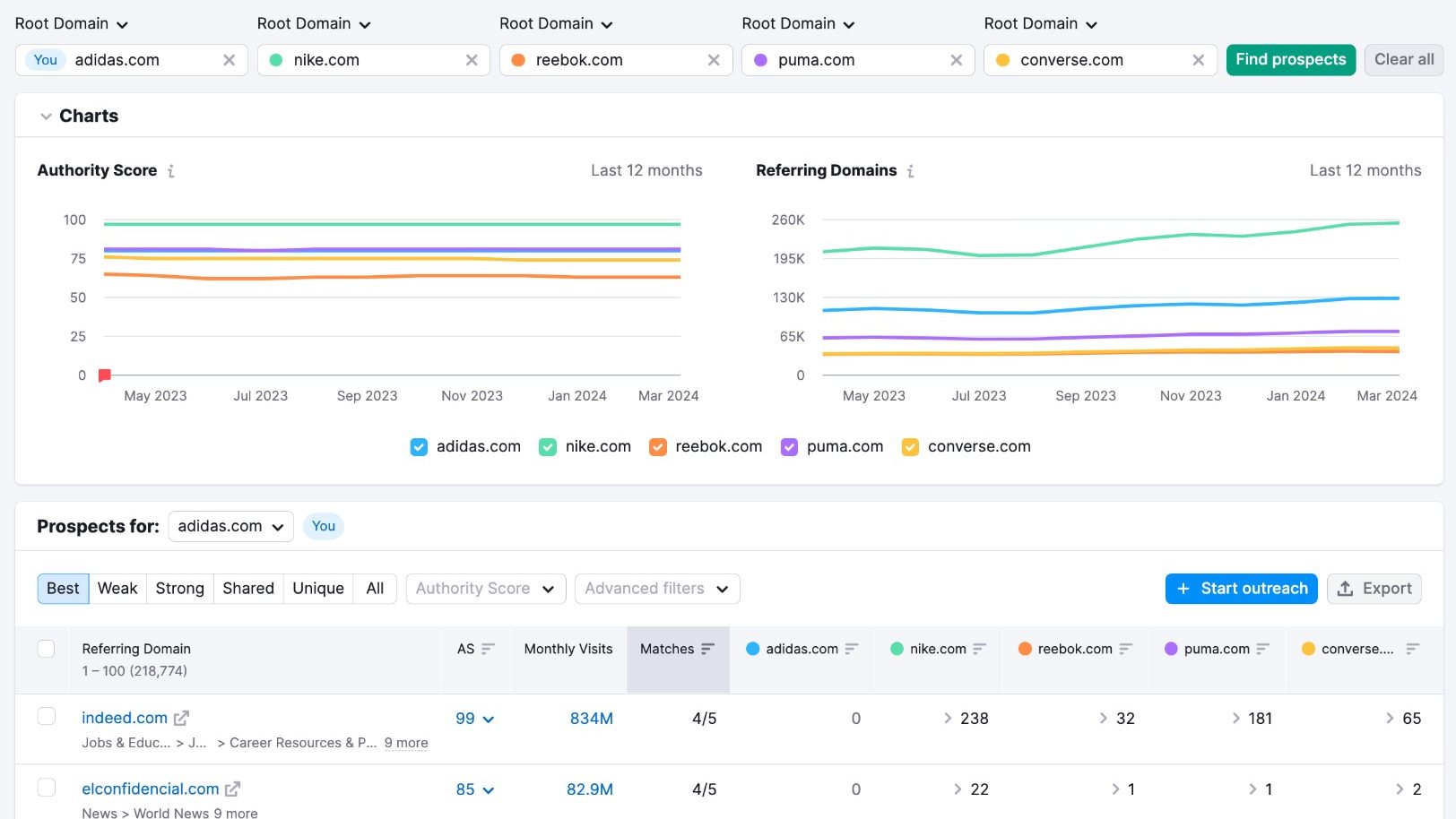Sort by the Matches column icon
Image resolution: width=1456 pixels, height=819 pixels.
click(708, 649)
